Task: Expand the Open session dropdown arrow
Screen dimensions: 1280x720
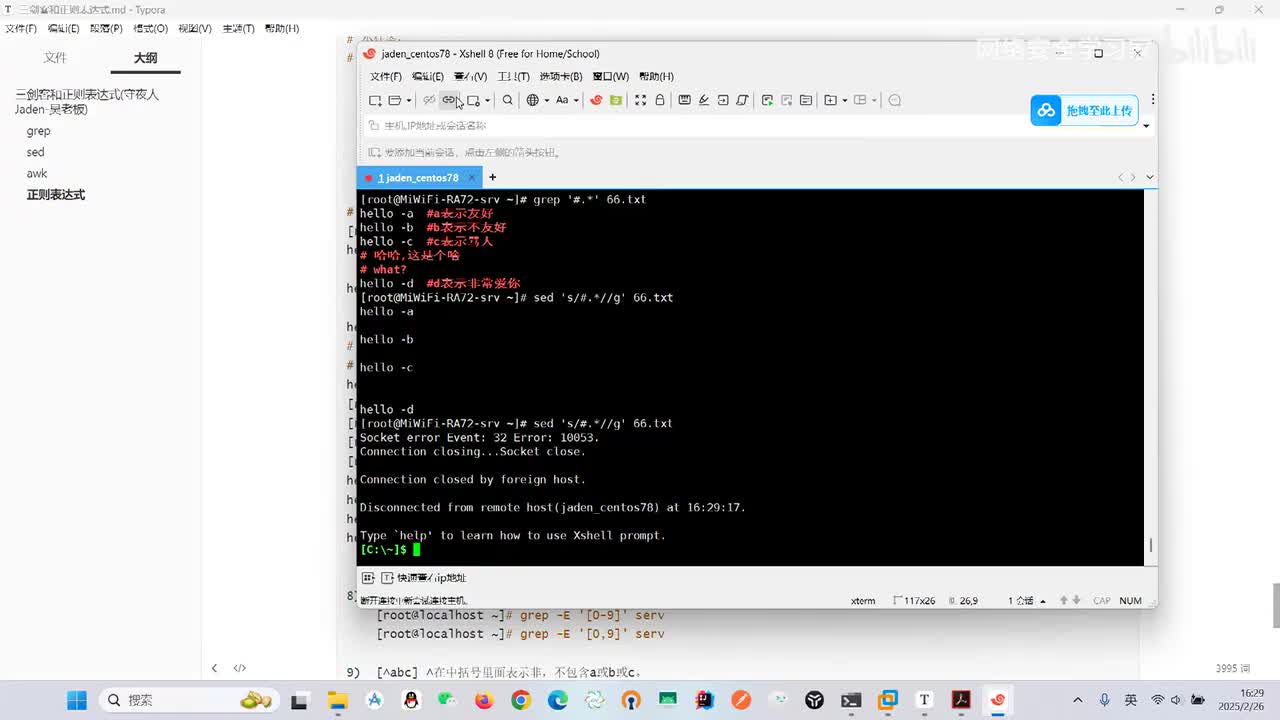Action: 408,100
